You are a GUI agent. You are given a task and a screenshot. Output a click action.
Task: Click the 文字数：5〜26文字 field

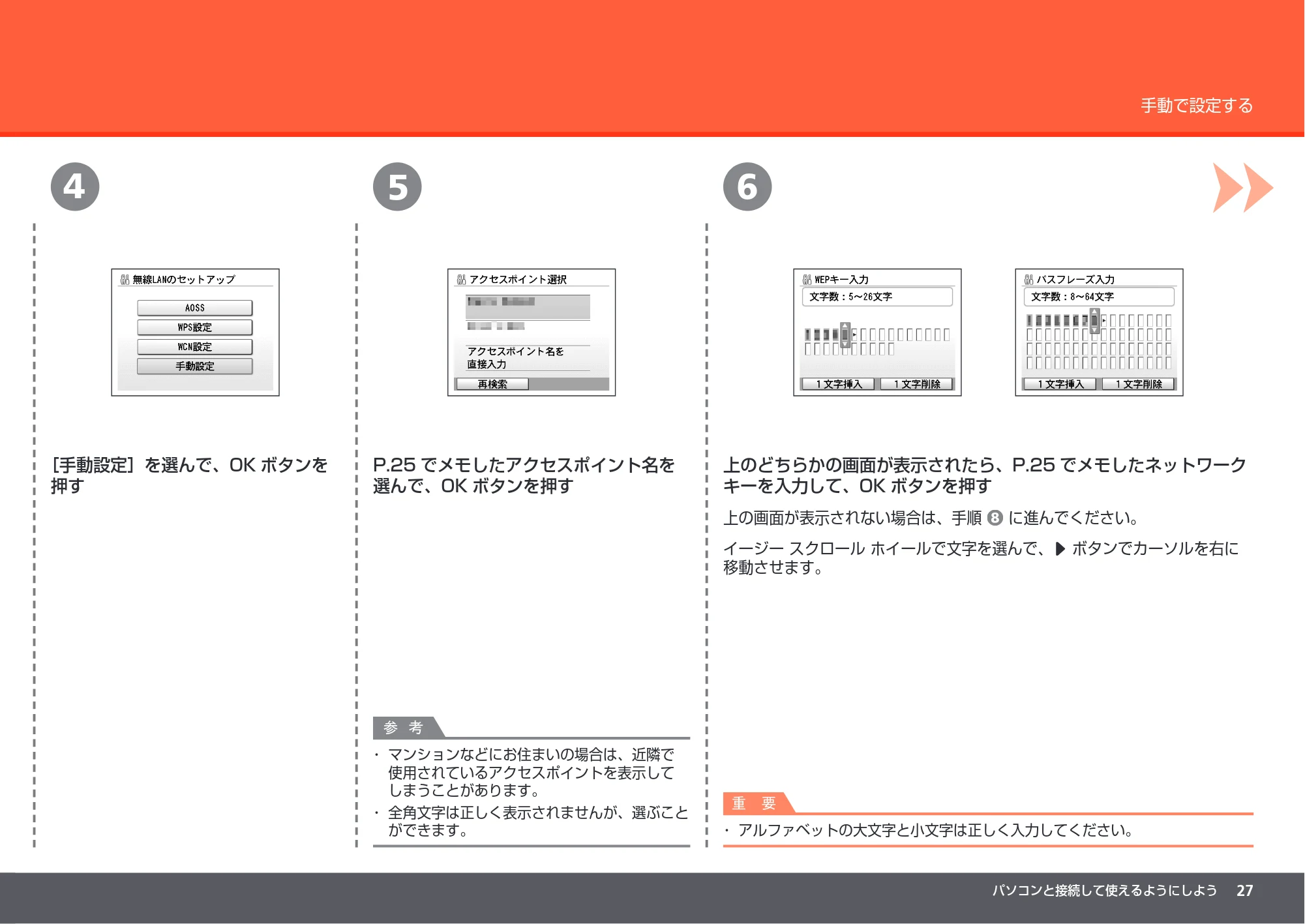(x=877, y=297)
